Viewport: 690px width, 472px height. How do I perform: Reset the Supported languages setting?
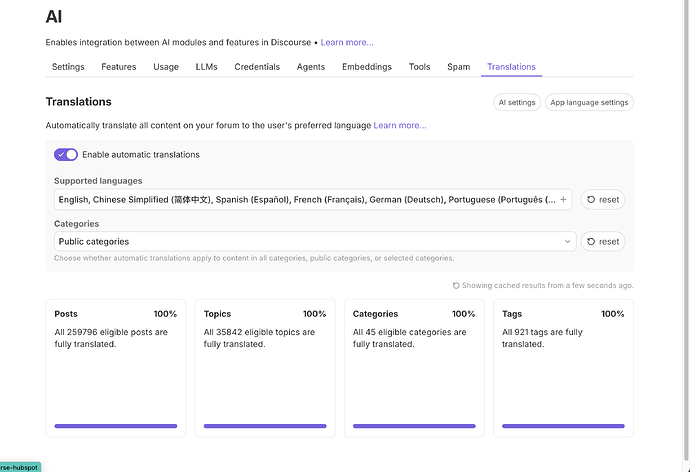(x=603, y=199)
